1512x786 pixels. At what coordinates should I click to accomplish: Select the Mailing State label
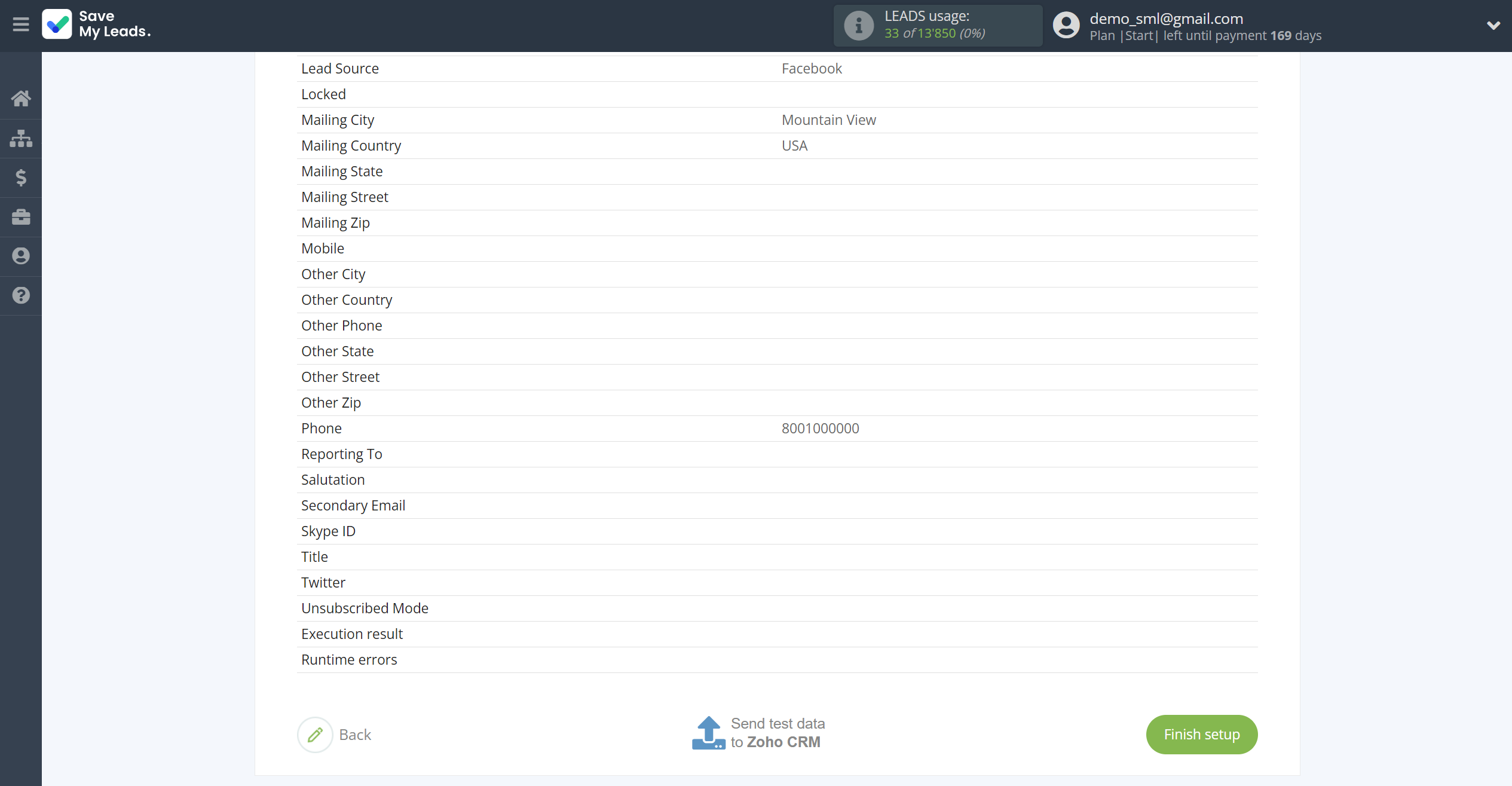tap(342, 172)
